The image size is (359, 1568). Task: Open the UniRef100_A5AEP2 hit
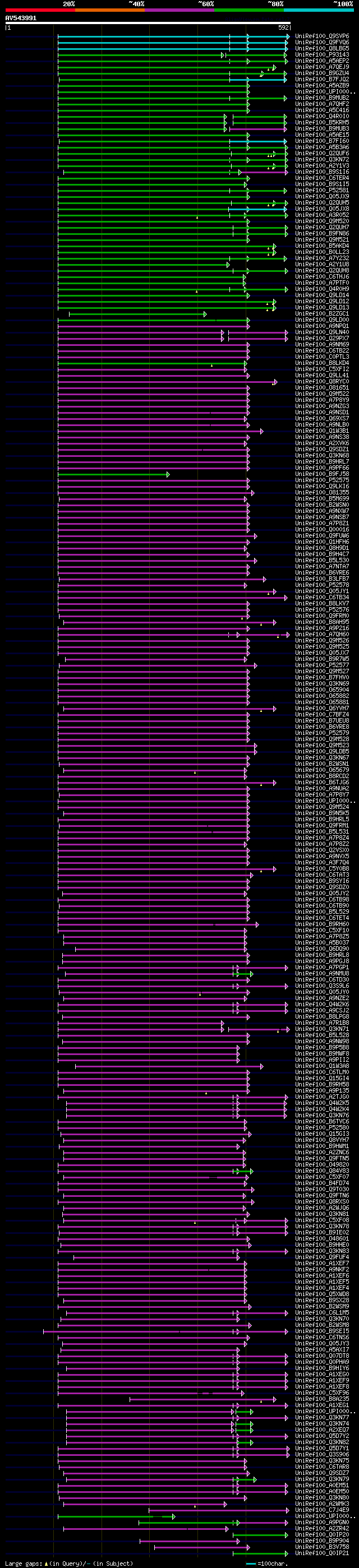pyautogui.click(x=322, y=61)
